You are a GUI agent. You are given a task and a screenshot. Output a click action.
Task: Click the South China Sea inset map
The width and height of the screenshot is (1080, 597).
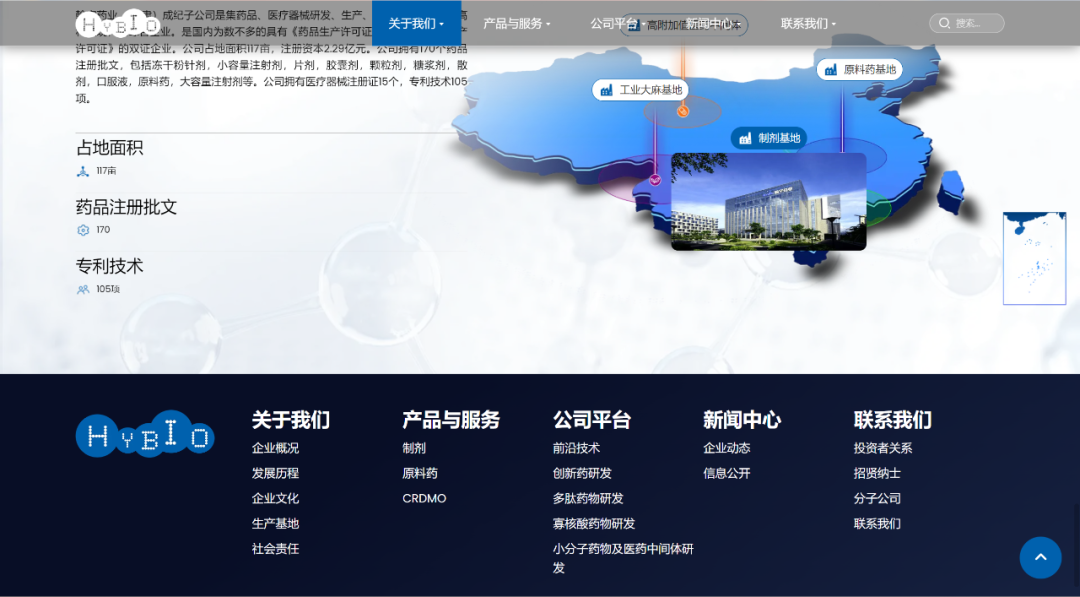(1035, 258)
